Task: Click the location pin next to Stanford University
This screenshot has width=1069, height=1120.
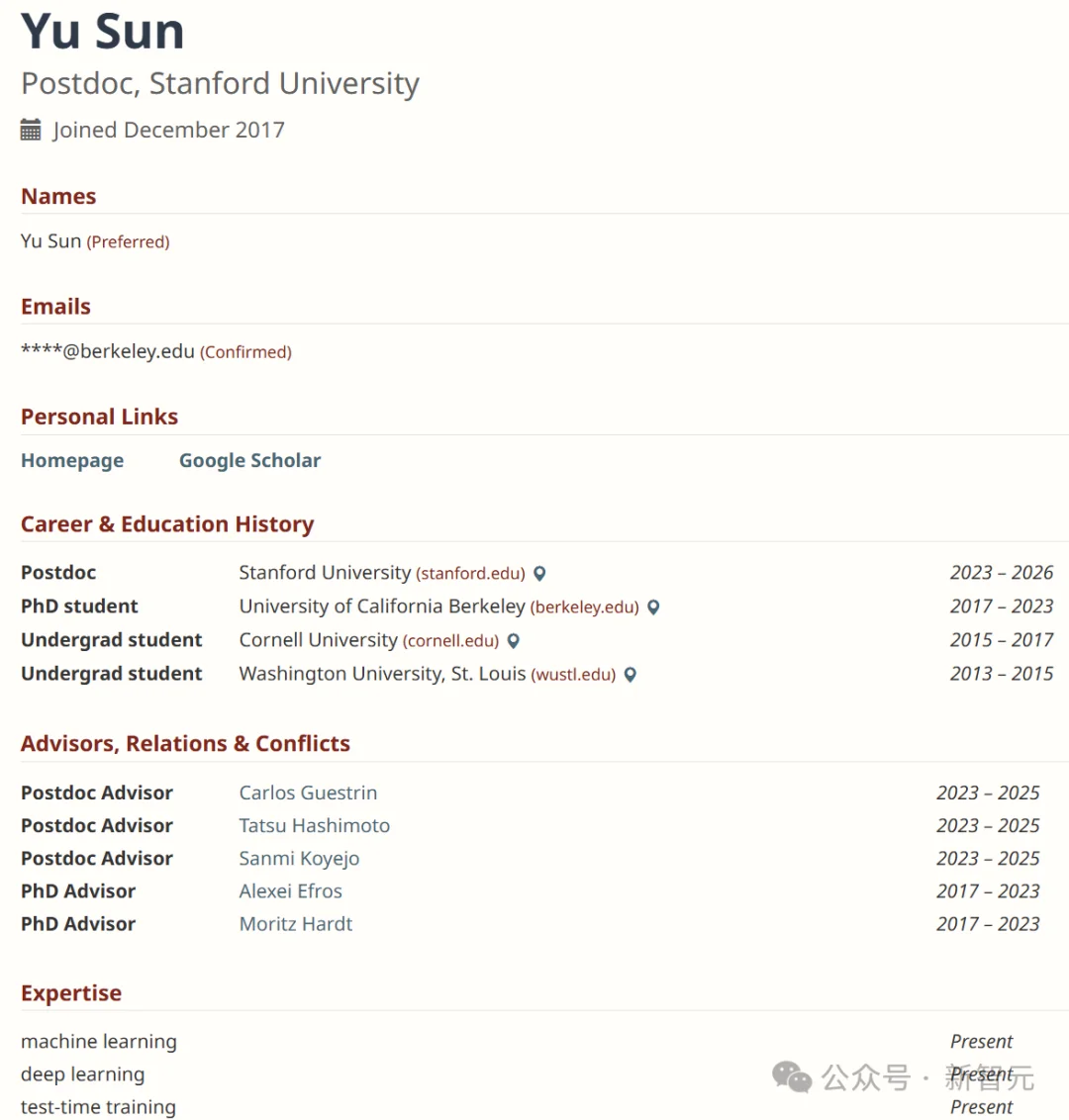Action: [539, 574]
